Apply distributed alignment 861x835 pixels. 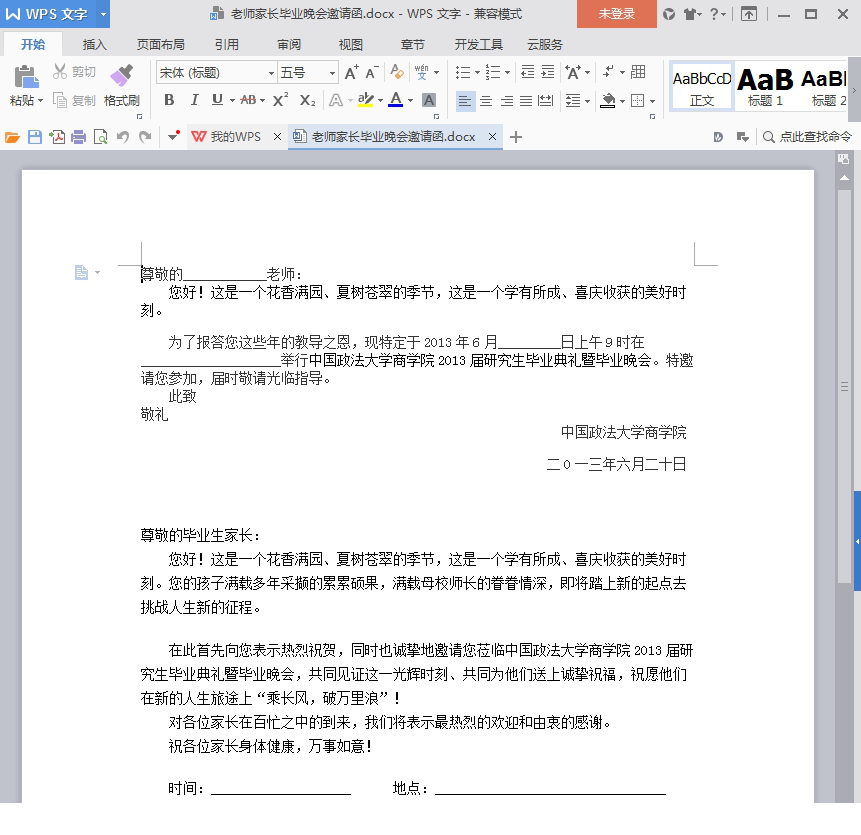click(545, 100)
